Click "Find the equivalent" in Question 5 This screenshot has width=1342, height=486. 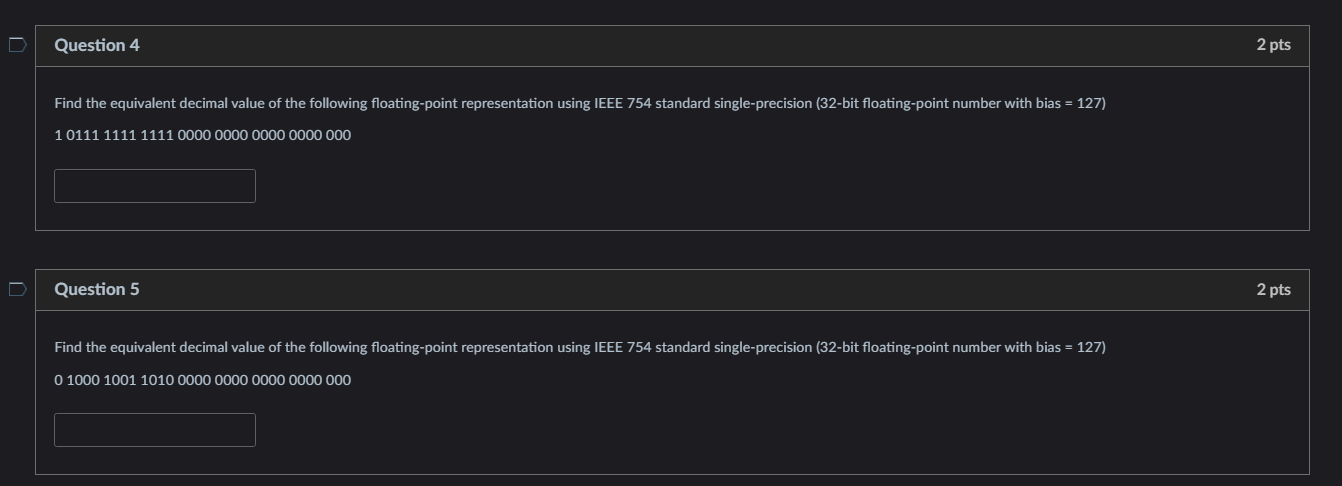pyautogui.click(x=115, y=347)
